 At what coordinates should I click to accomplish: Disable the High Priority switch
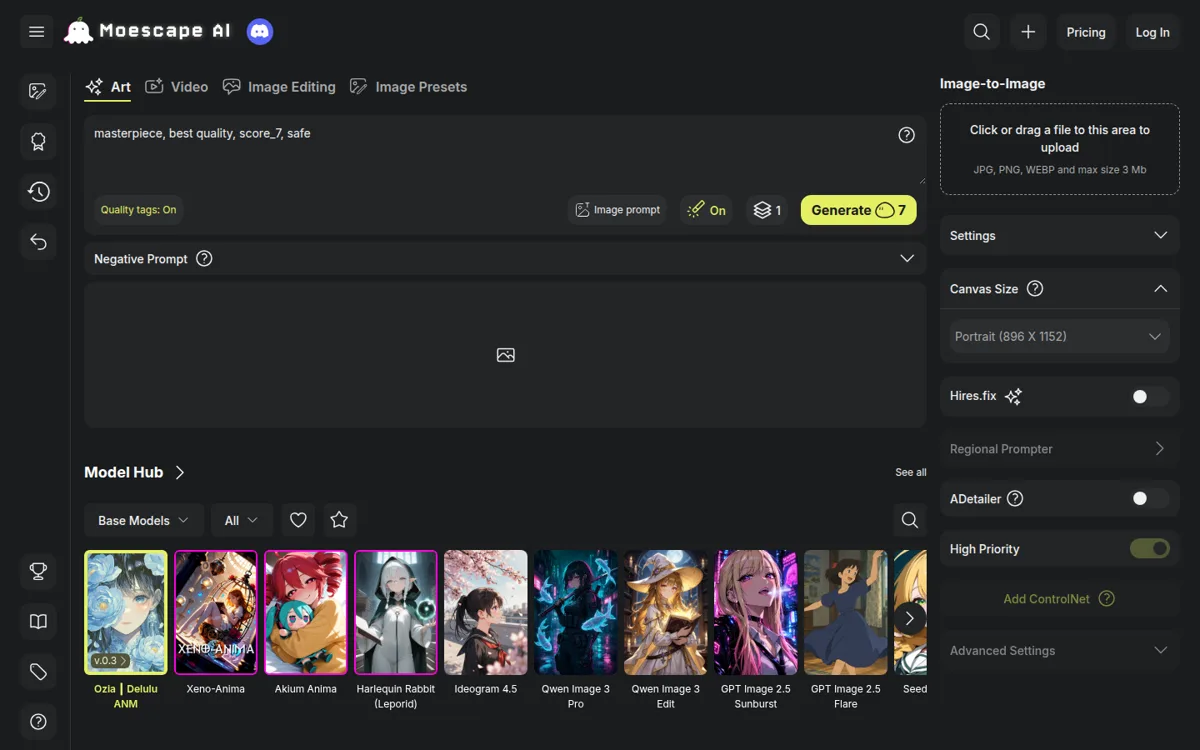pyautogui.click(x=1149, y=548)
